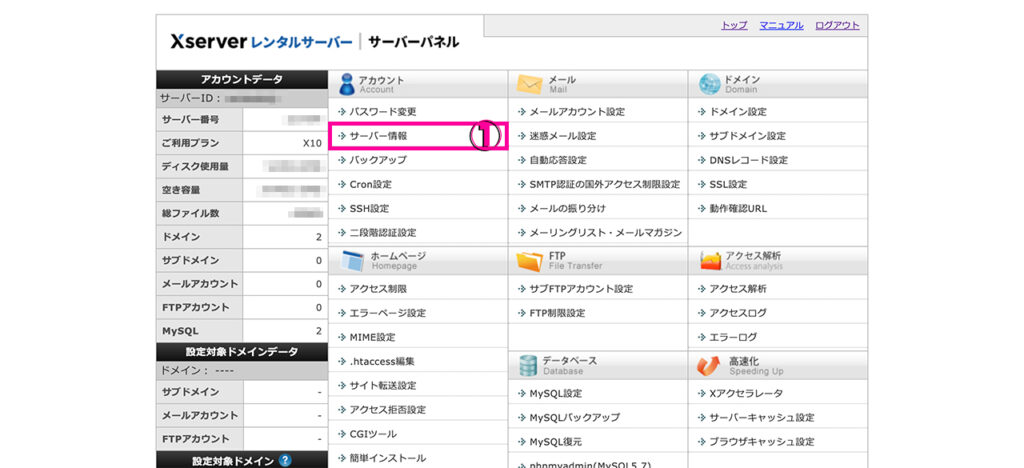Open MySQL復元
This screenshot has height=468, width=1024.
[x=556, y=441]
